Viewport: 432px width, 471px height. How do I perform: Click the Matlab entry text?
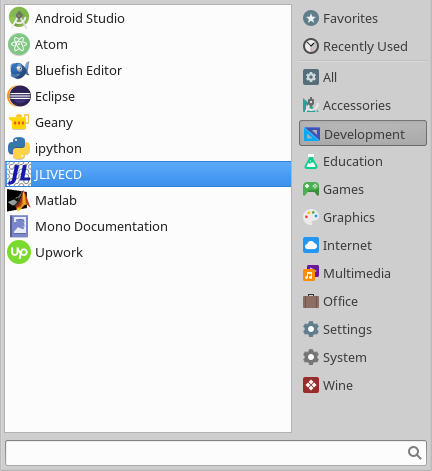(x=56, y=200)
